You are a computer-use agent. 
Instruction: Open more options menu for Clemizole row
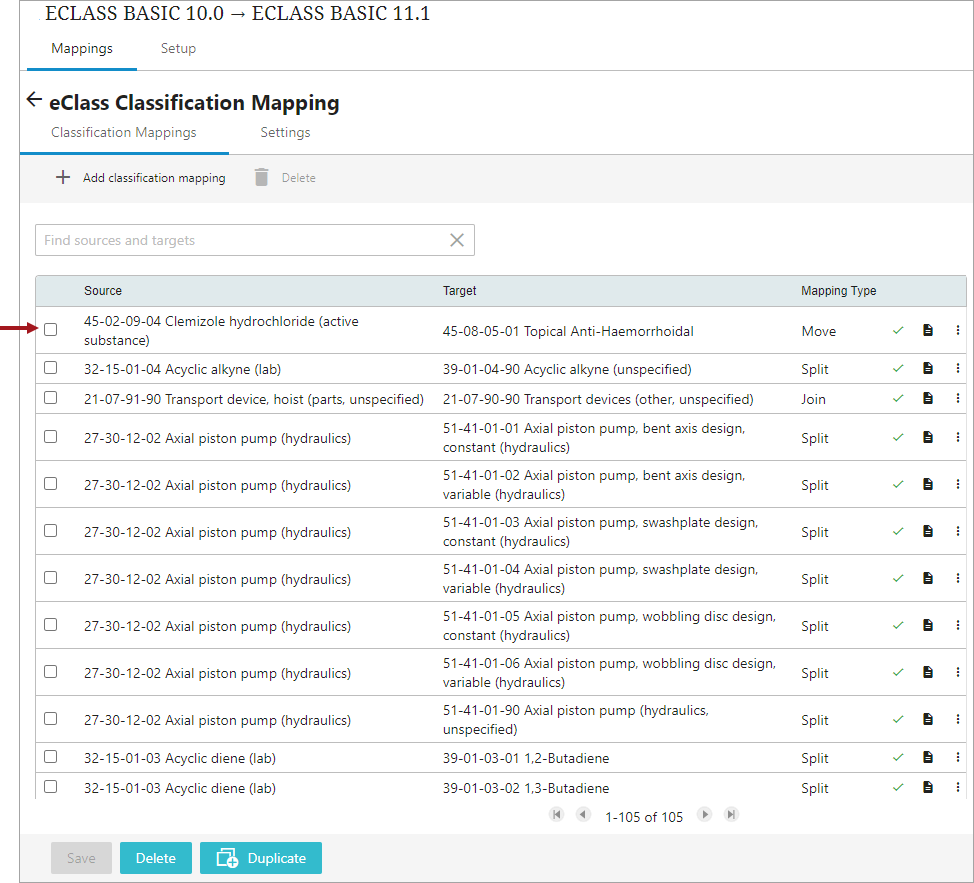pyautogui.click(x=957, y=330)
